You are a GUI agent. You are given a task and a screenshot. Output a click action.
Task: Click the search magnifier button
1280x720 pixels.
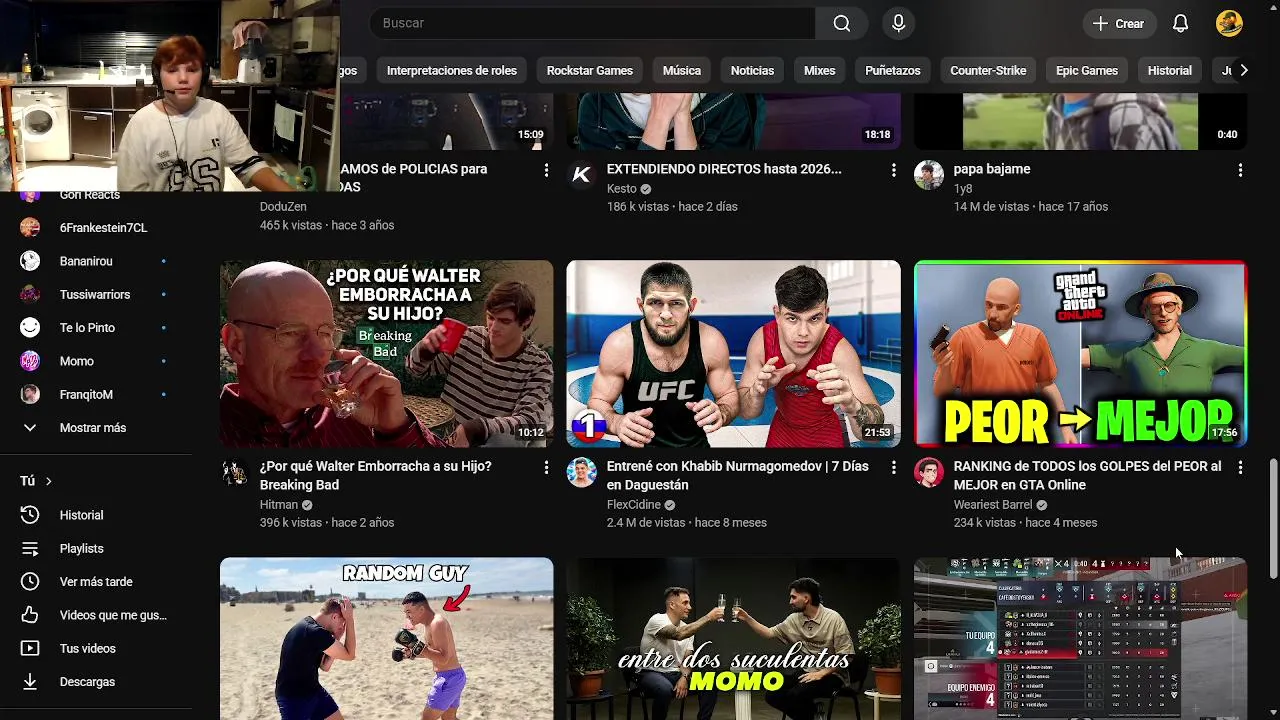coord(842,23)
